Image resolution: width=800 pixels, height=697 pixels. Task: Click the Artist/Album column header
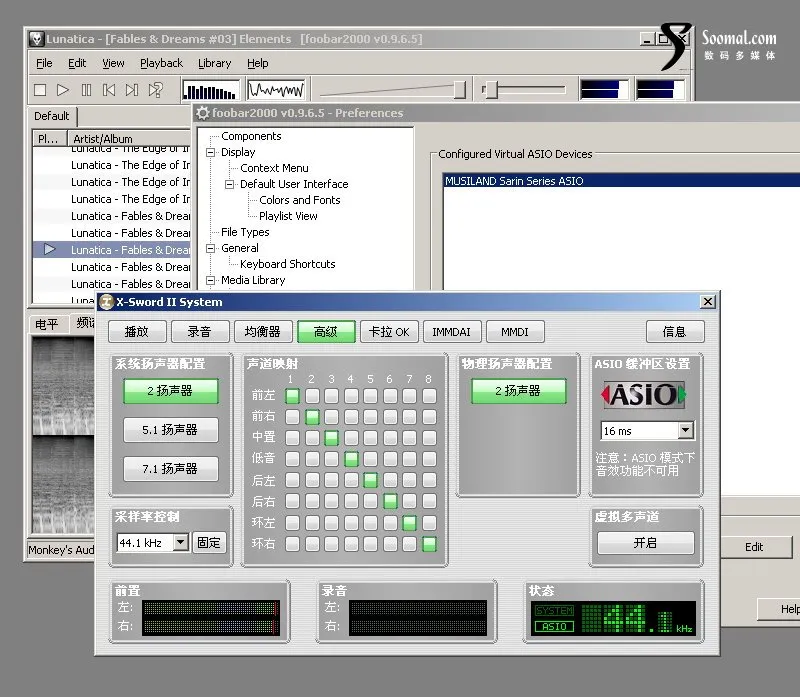[x=129, y=139]
